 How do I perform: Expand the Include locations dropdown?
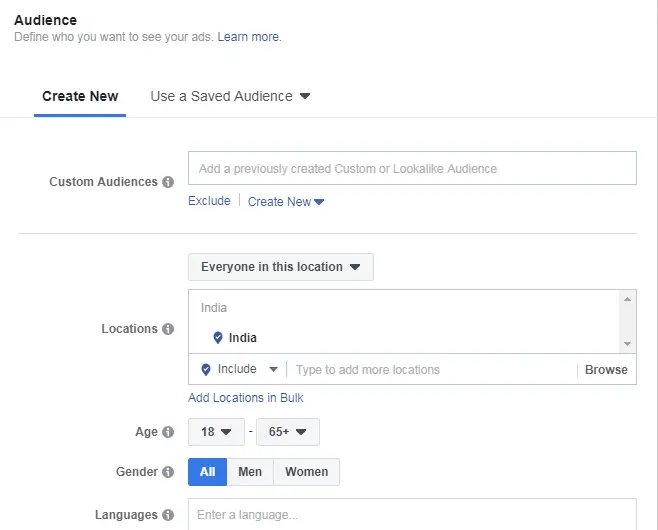[x=237, y=369]
